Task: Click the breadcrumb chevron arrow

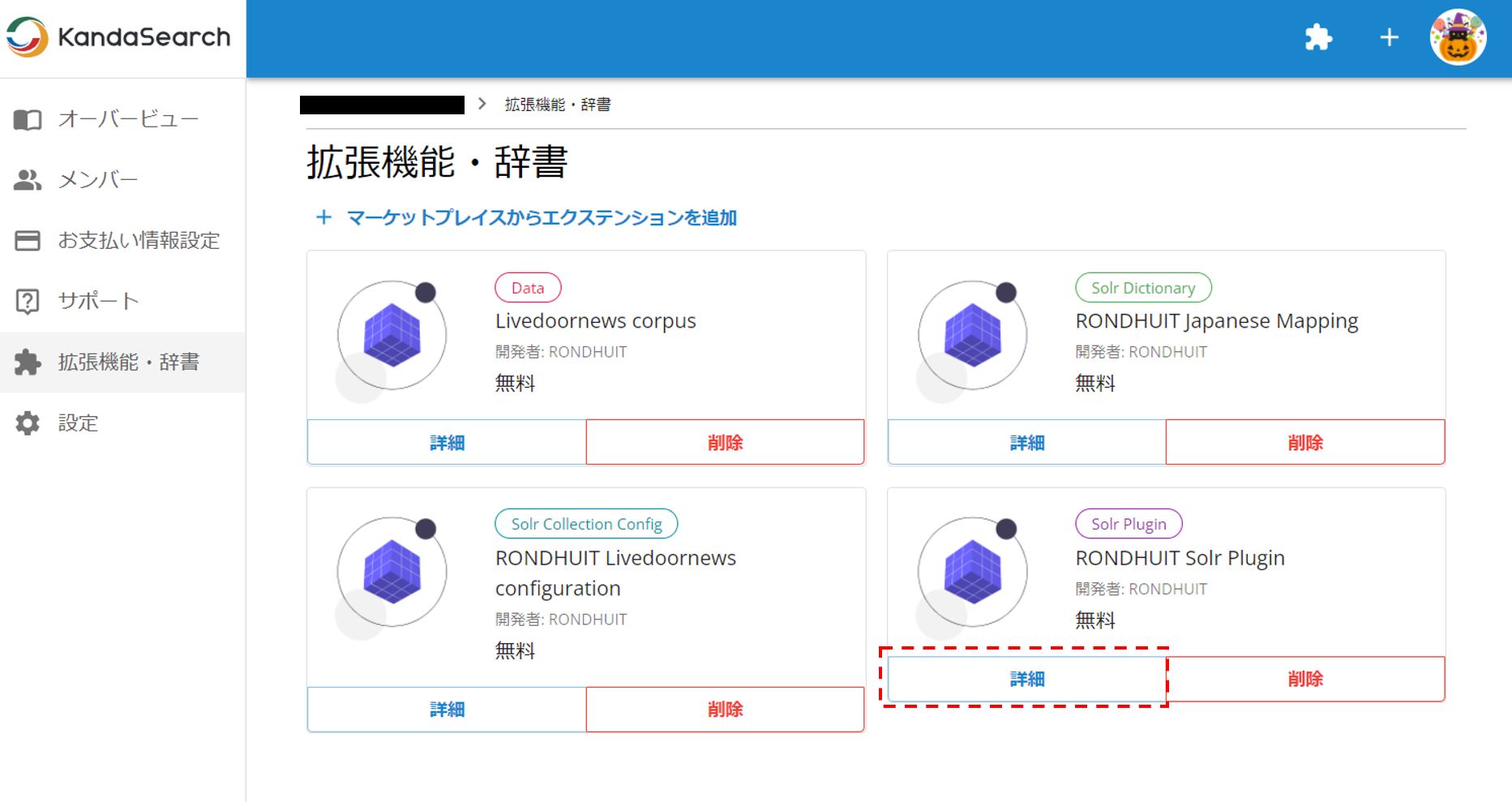Action: tap(482, 104)
